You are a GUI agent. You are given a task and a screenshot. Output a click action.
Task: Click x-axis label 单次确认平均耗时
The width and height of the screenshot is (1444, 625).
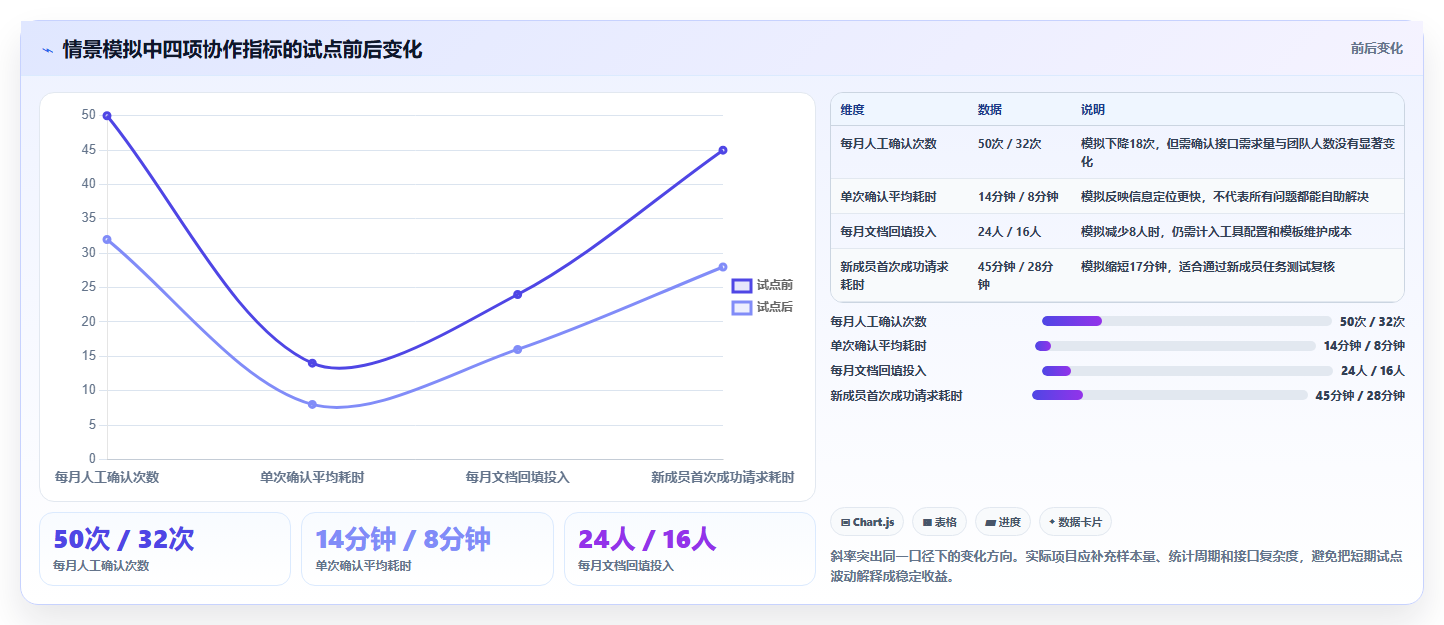(x=312, y=477)
